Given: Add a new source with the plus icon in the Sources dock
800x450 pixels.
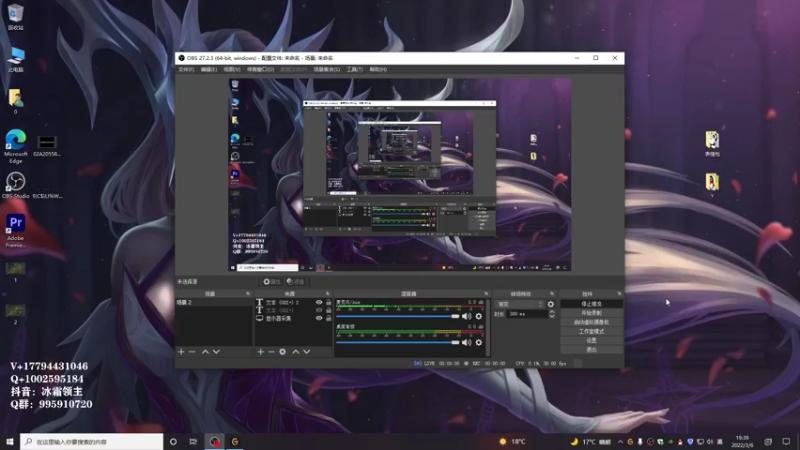Looking at the screenshot, I should [261, 352].
